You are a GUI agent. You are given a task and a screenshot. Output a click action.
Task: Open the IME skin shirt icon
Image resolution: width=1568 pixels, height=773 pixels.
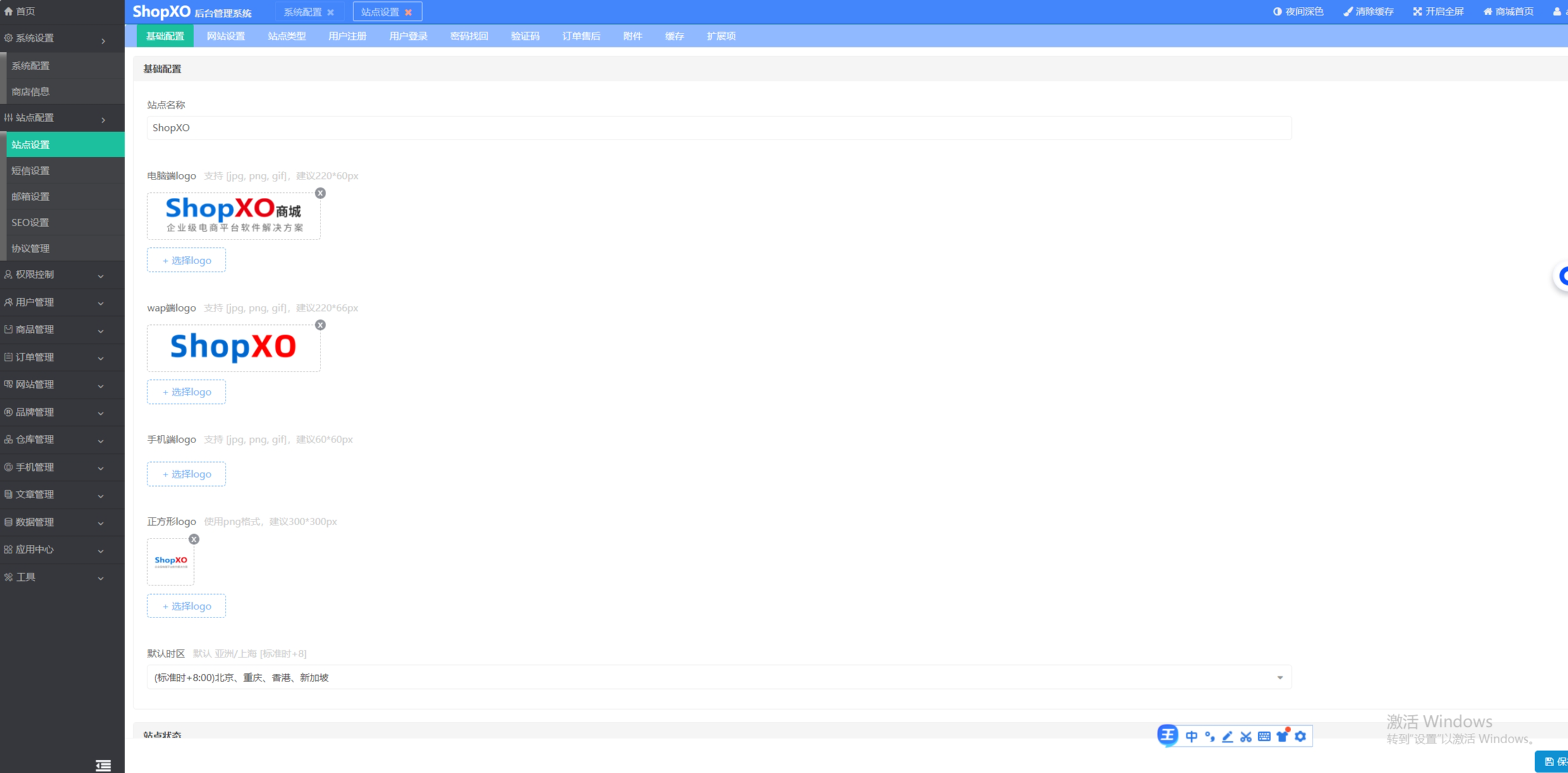[1282, 736]
